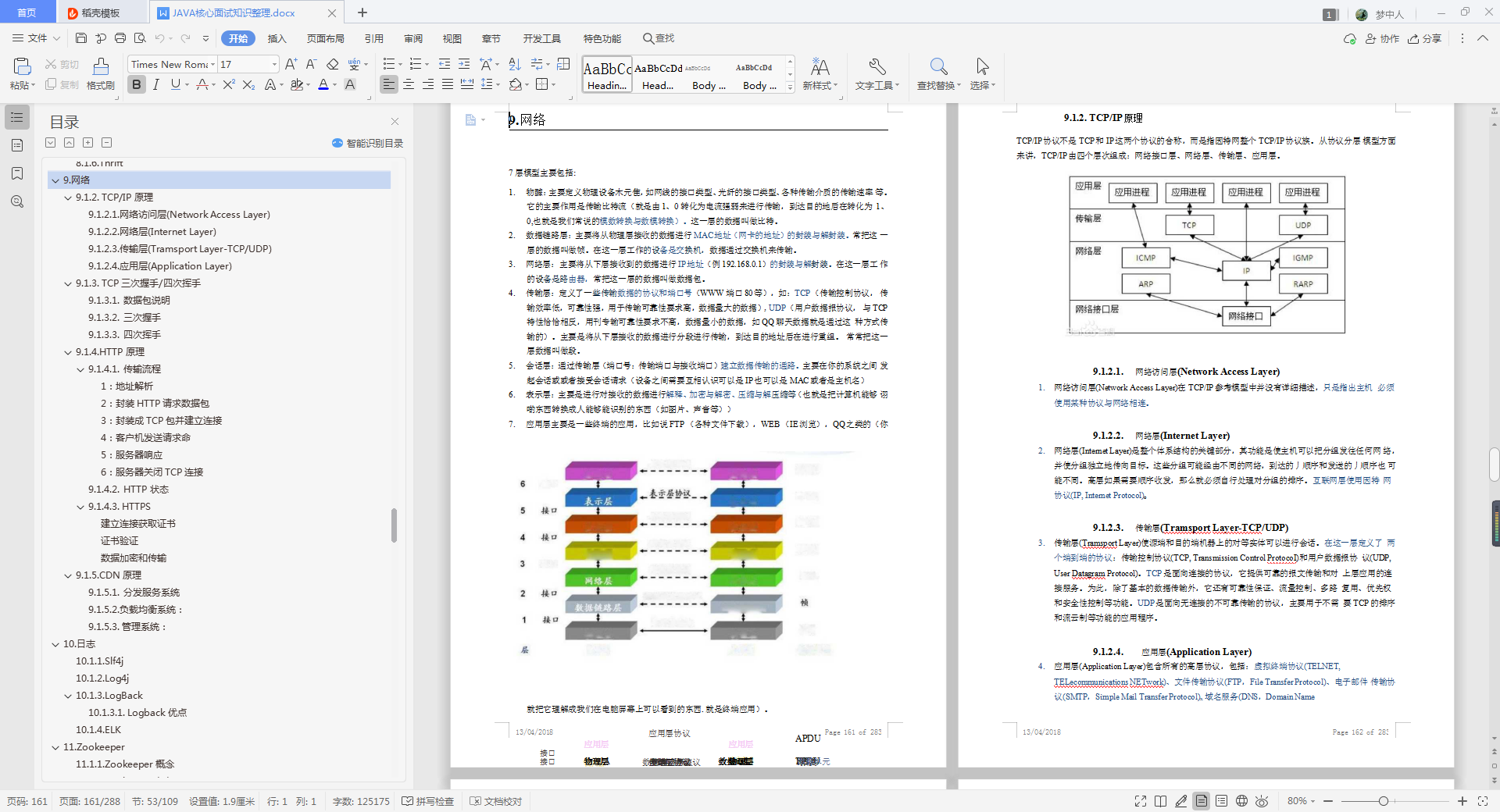Click the 协作 button
The height and width of the screenshot is (812, 1500).
point(1382,38)
